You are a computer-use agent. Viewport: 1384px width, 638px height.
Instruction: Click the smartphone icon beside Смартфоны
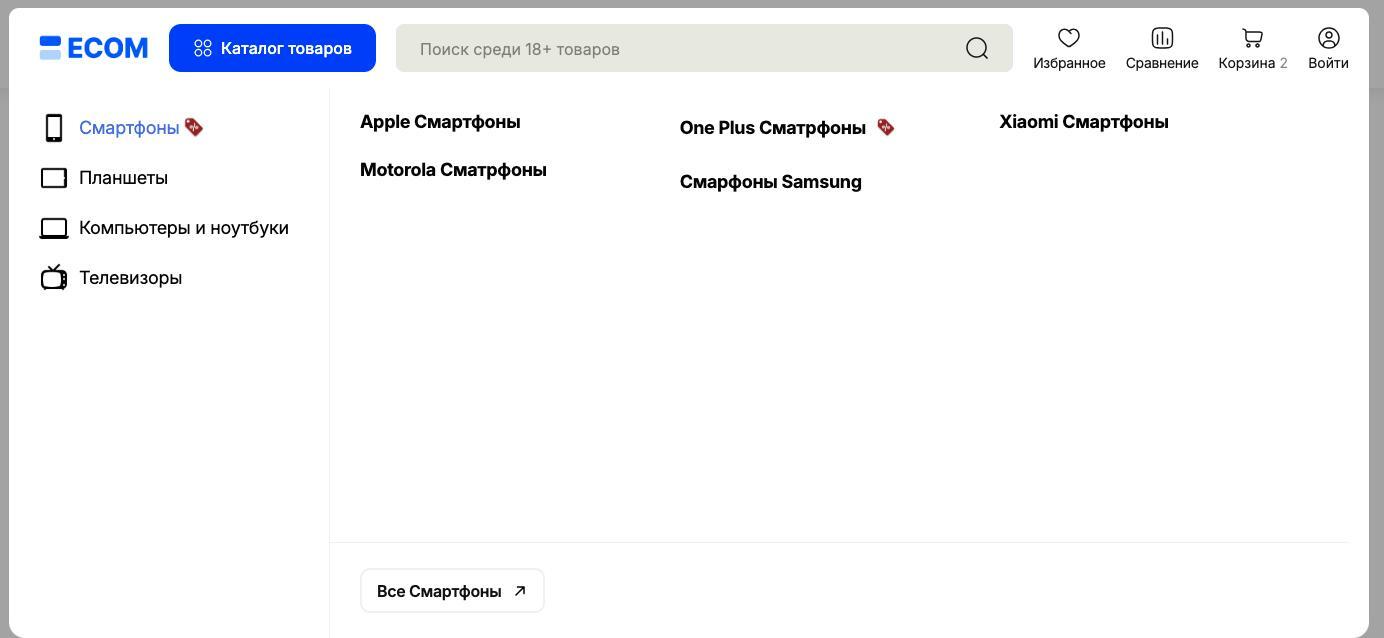point(54,128)
